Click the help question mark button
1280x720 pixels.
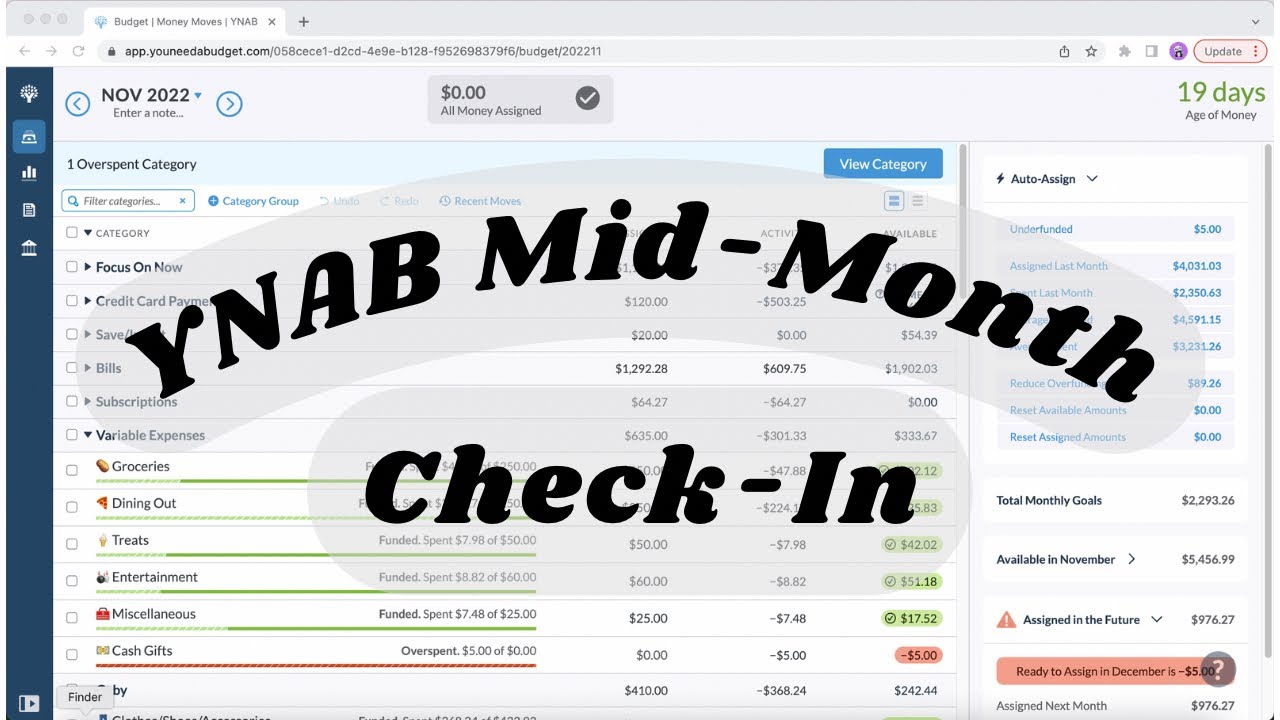[x=1218, y=668]
